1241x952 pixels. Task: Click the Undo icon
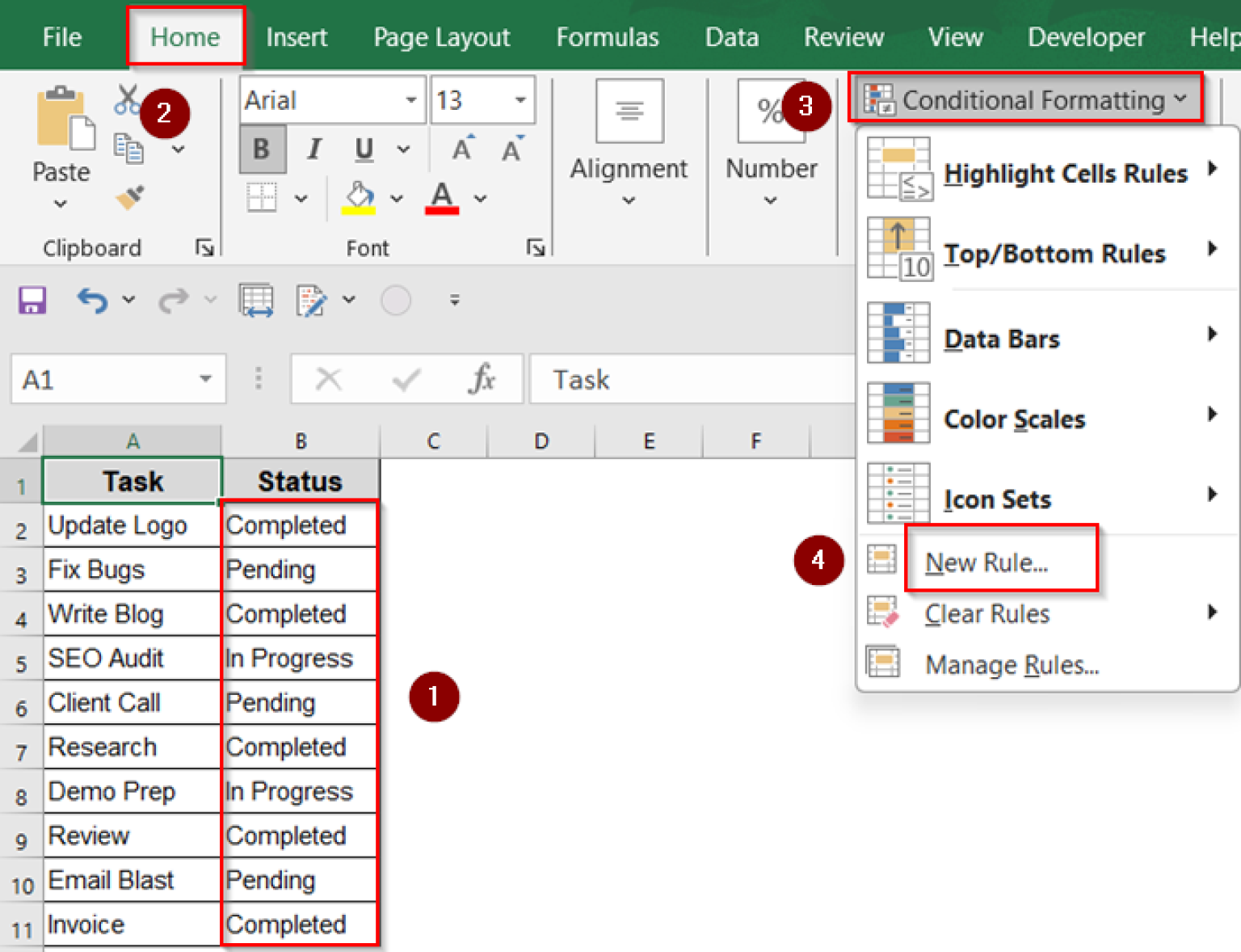(x=91, y=299)
